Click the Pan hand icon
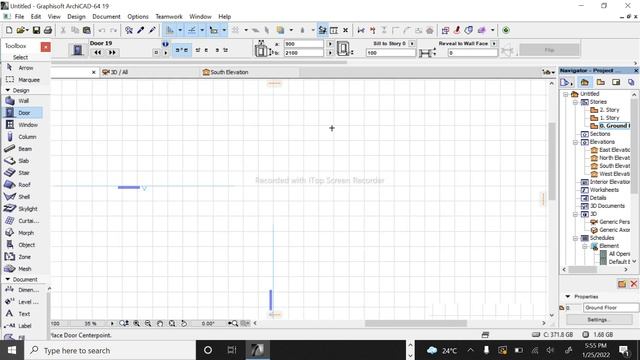640x360 pixels. 160,323
